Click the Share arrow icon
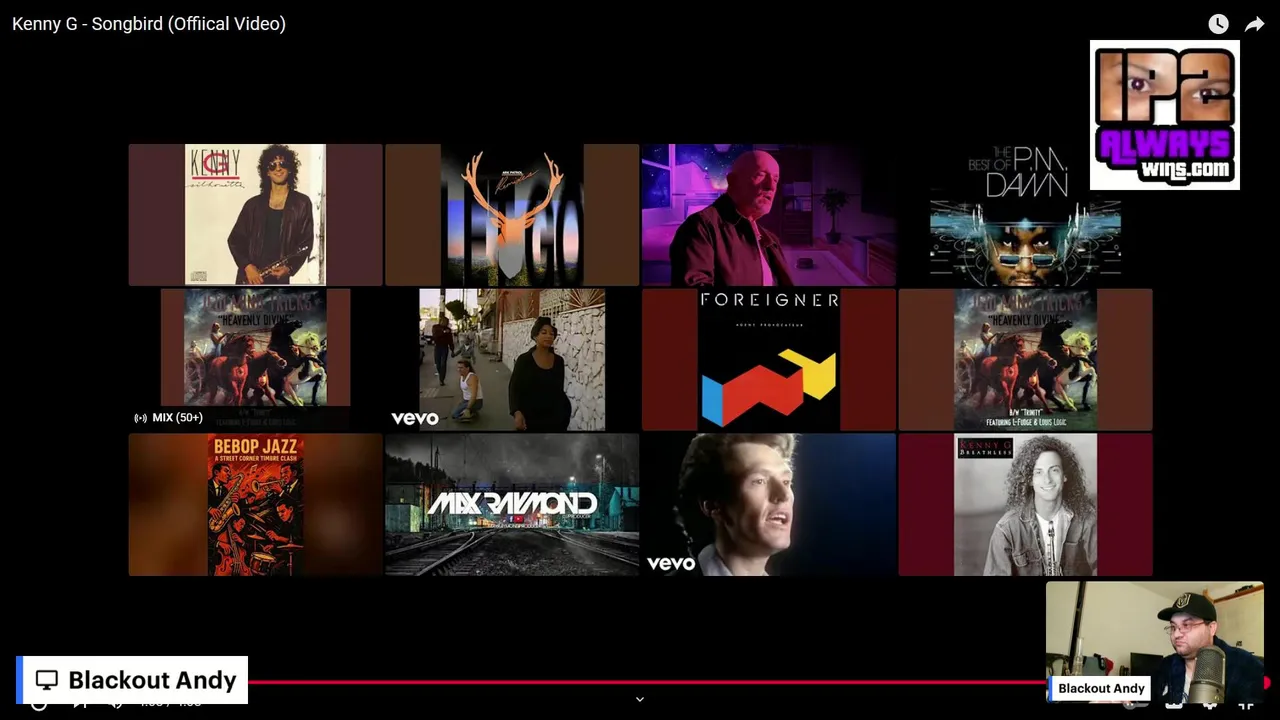This screenshot has width=1280, height=720. [1254, 24]
